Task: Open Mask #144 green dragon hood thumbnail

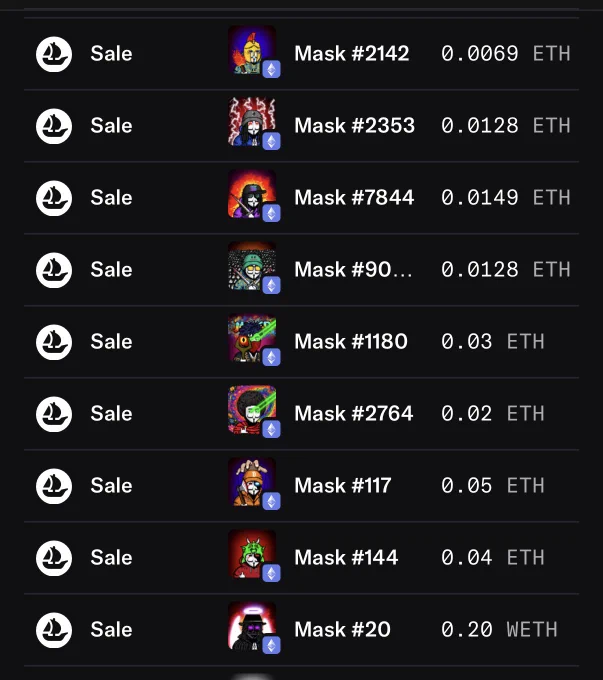Action: coord(252,554)
